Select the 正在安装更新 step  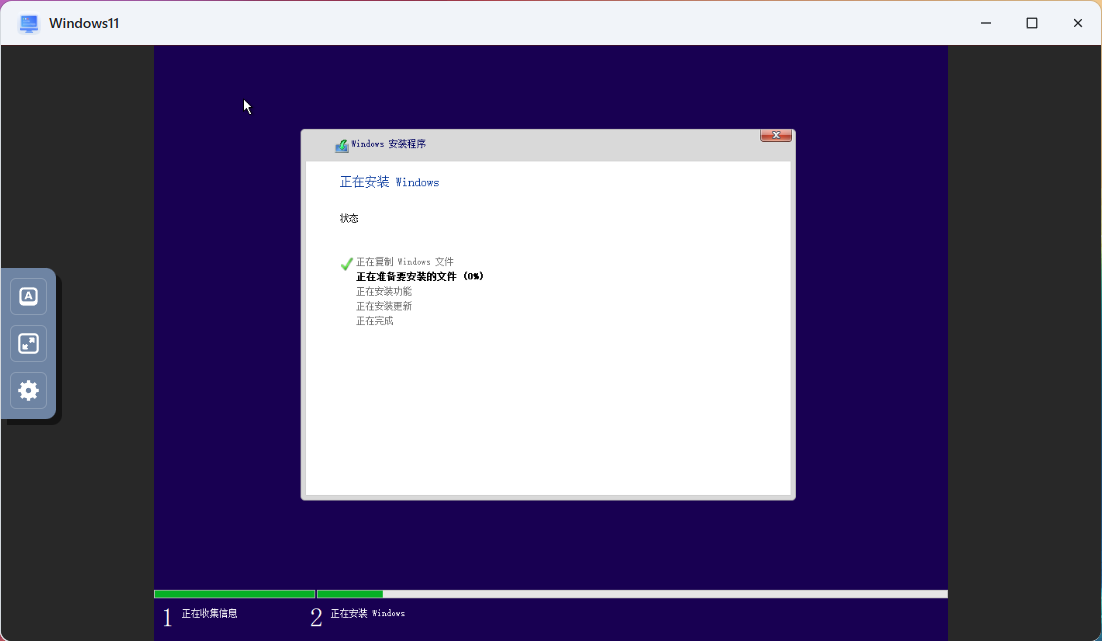point(384,306)
